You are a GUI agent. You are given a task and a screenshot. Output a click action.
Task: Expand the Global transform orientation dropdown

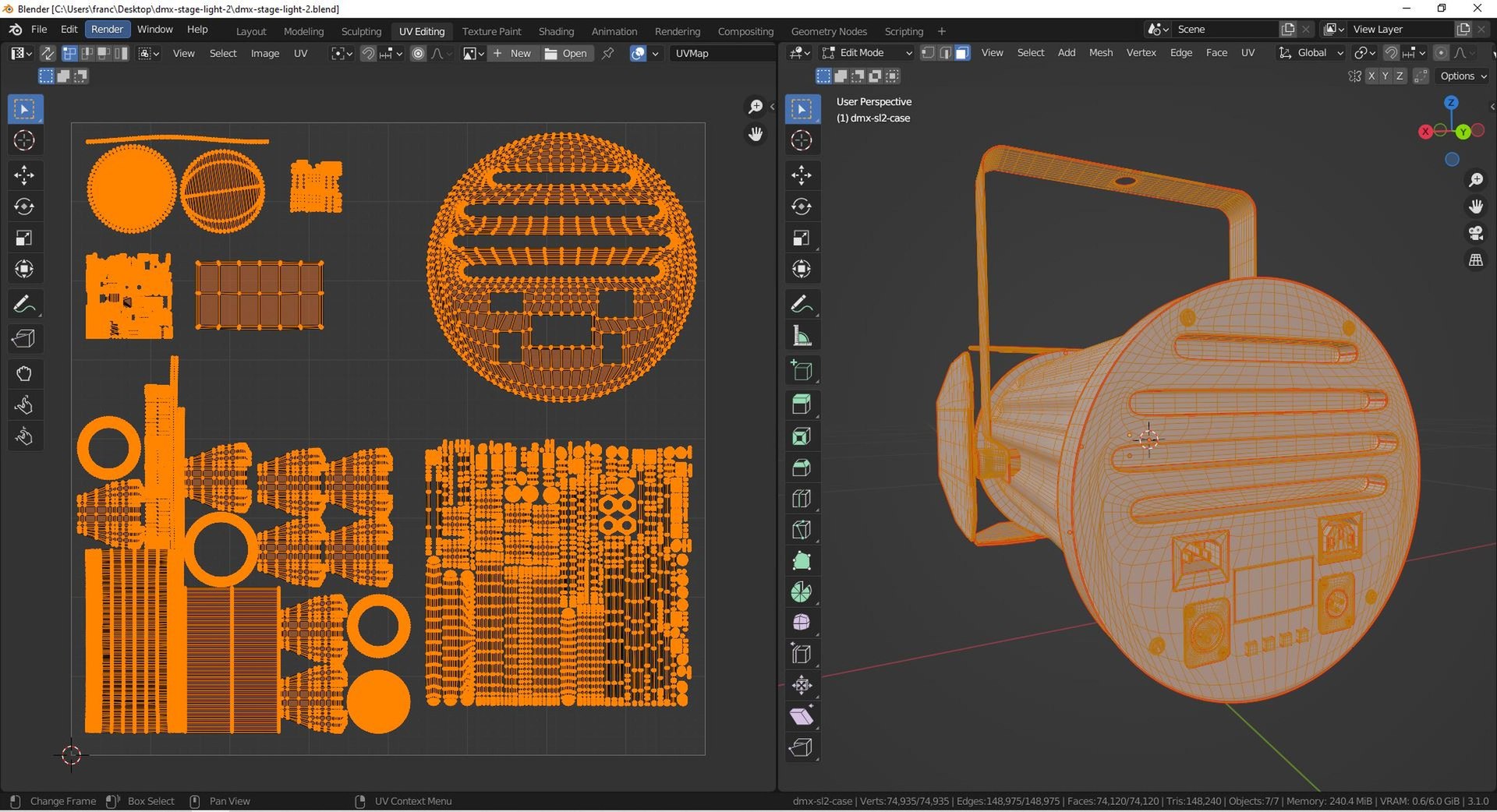[x=1311, y=53]
